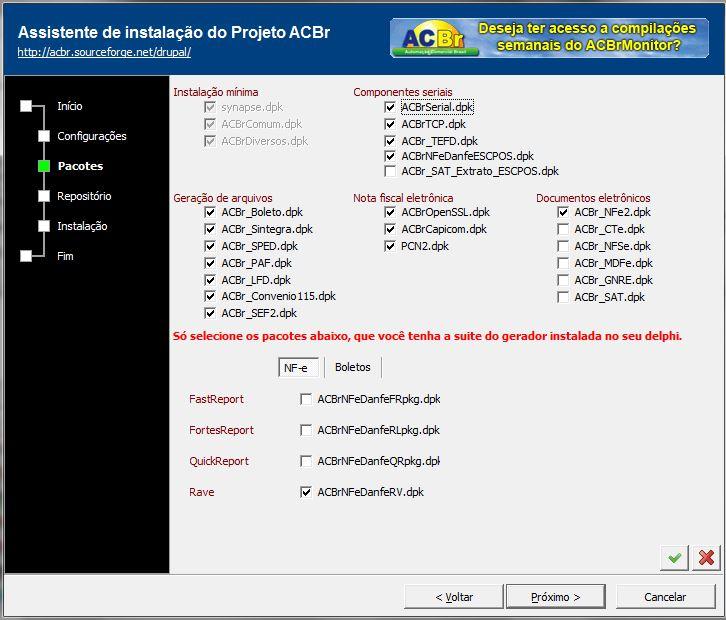Toggle ACBrCapicom.dpk checkbox

[x=390, y=229]
